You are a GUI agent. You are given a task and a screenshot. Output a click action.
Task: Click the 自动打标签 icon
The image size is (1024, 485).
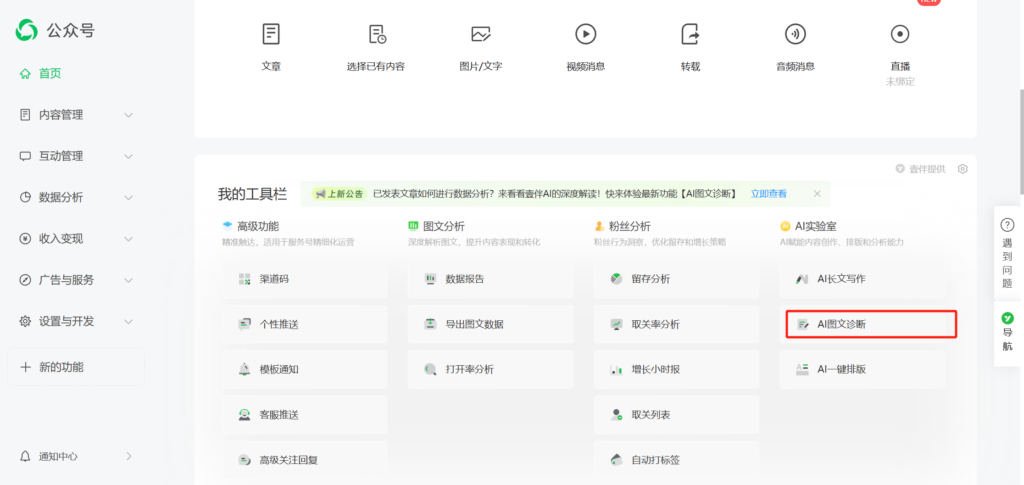(x=616, y=460)
